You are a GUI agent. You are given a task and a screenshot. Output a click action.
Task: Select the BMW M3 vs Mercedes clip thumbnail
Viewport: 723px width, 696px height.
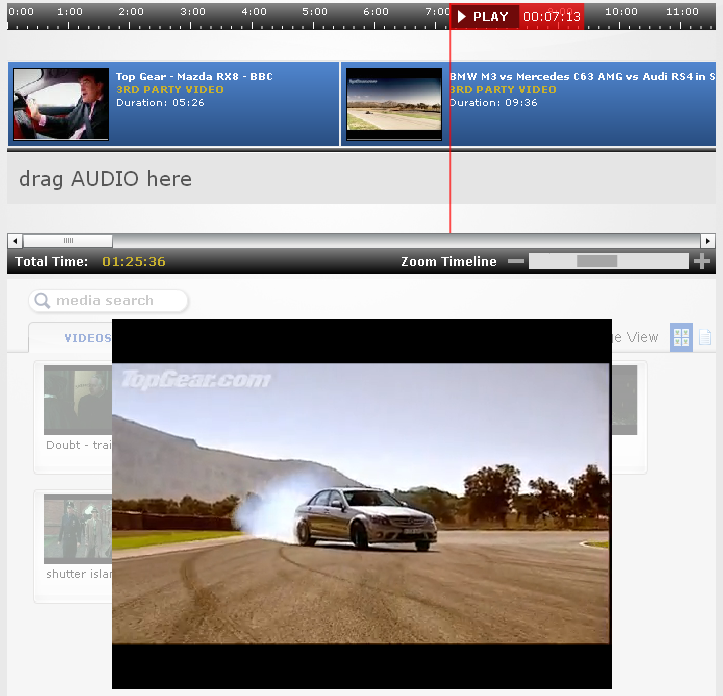tap(394, 104)
